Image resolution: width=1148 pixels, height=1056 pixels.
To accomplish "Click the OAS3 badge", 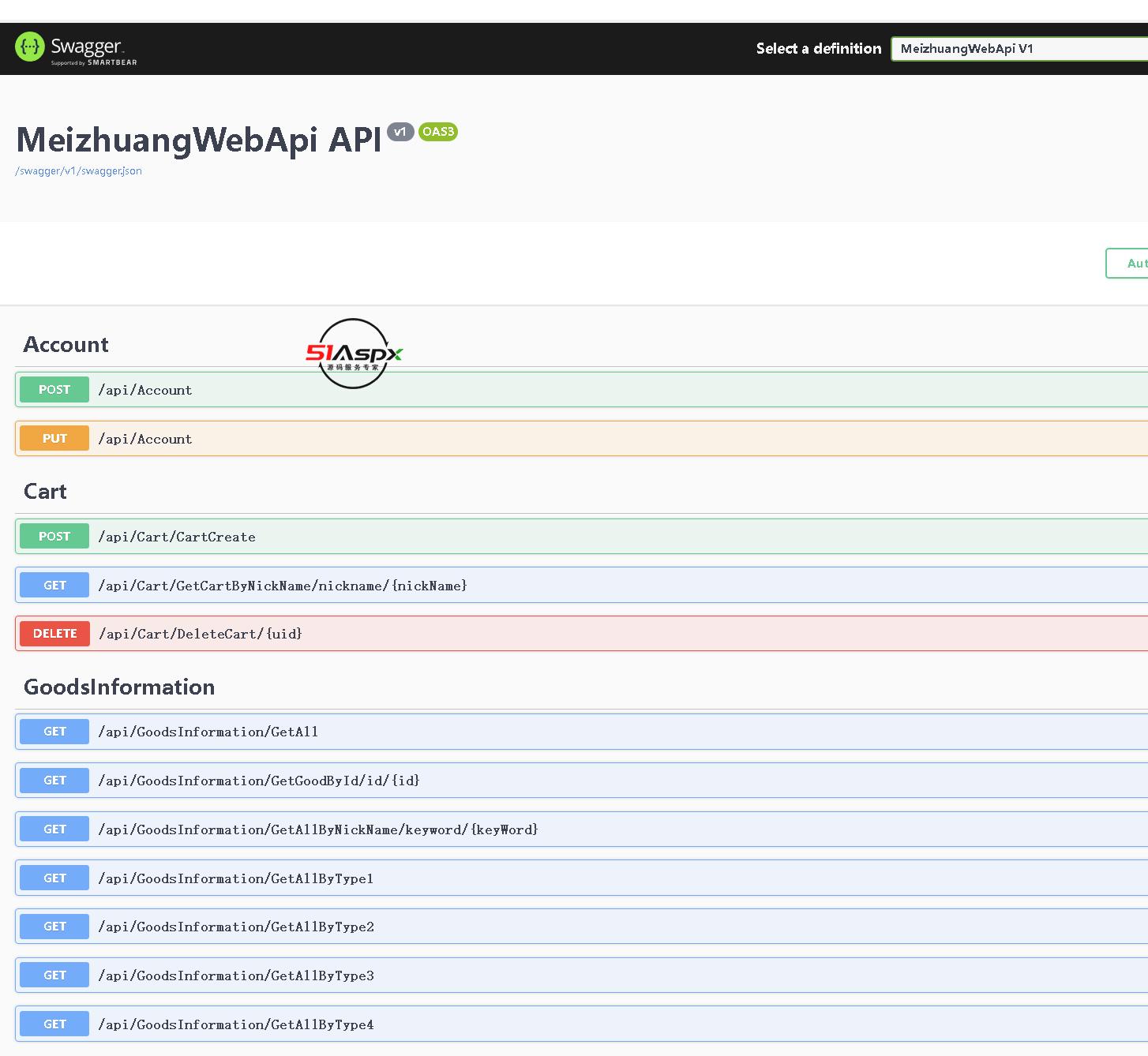I will 438,132.
